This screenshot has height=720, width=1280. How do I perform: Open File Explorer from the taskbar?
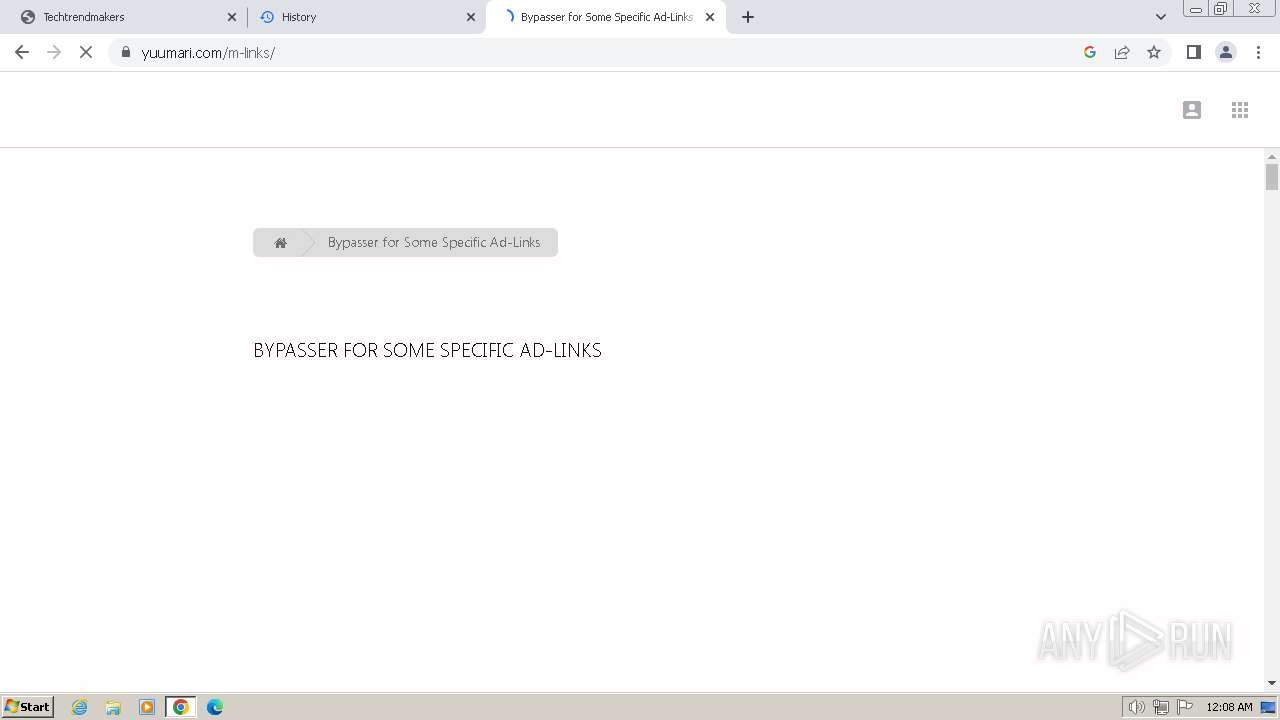click(113, 707)
